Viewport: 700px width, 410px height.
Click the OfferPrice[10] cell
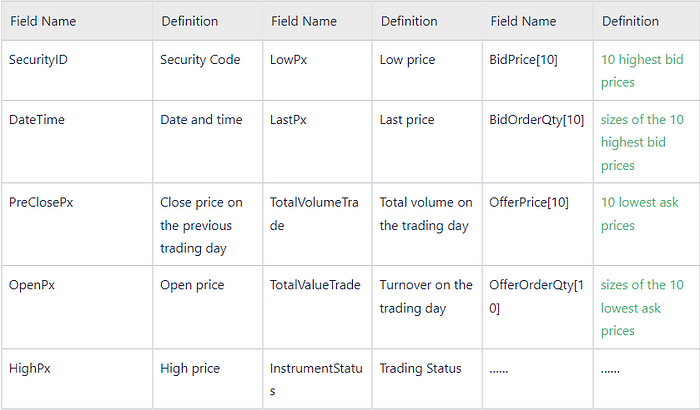point(538,224)
